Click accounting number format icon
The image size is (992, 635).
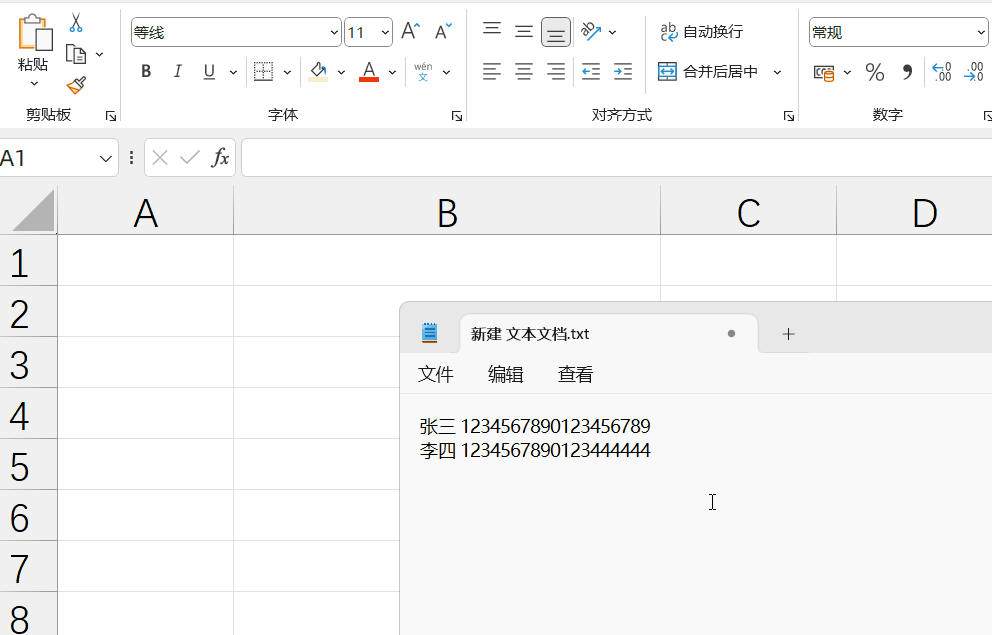coord(824,73)
